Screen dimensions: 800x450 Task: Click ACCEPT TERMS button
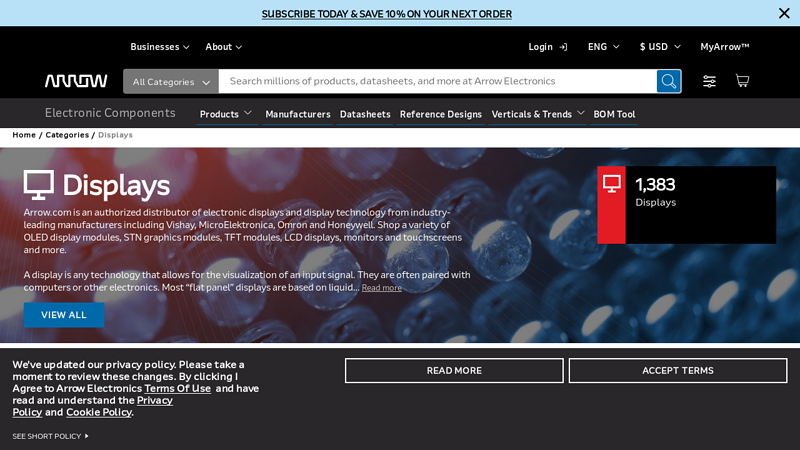[x=678, y=370]
